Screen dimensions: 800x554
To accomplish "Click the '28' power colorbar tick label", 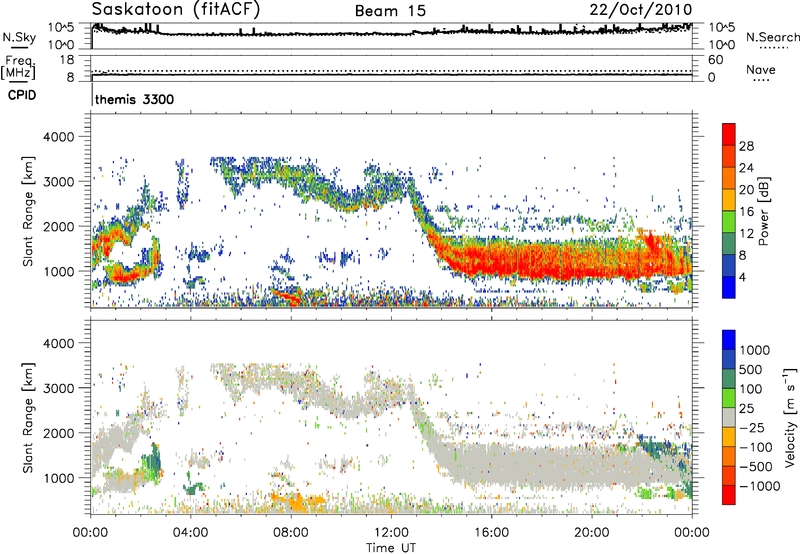I will pos(746,146).
